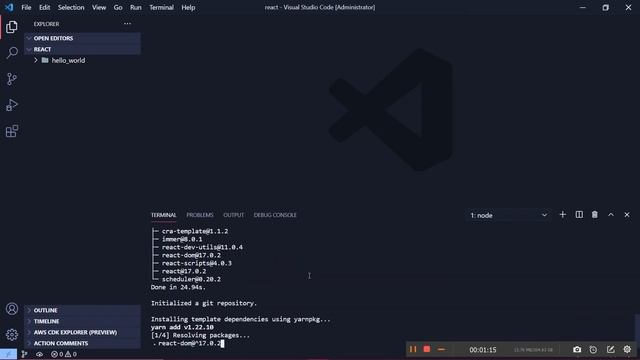
Task: Open the recorder timer clock icon
Action: (593, 349)
